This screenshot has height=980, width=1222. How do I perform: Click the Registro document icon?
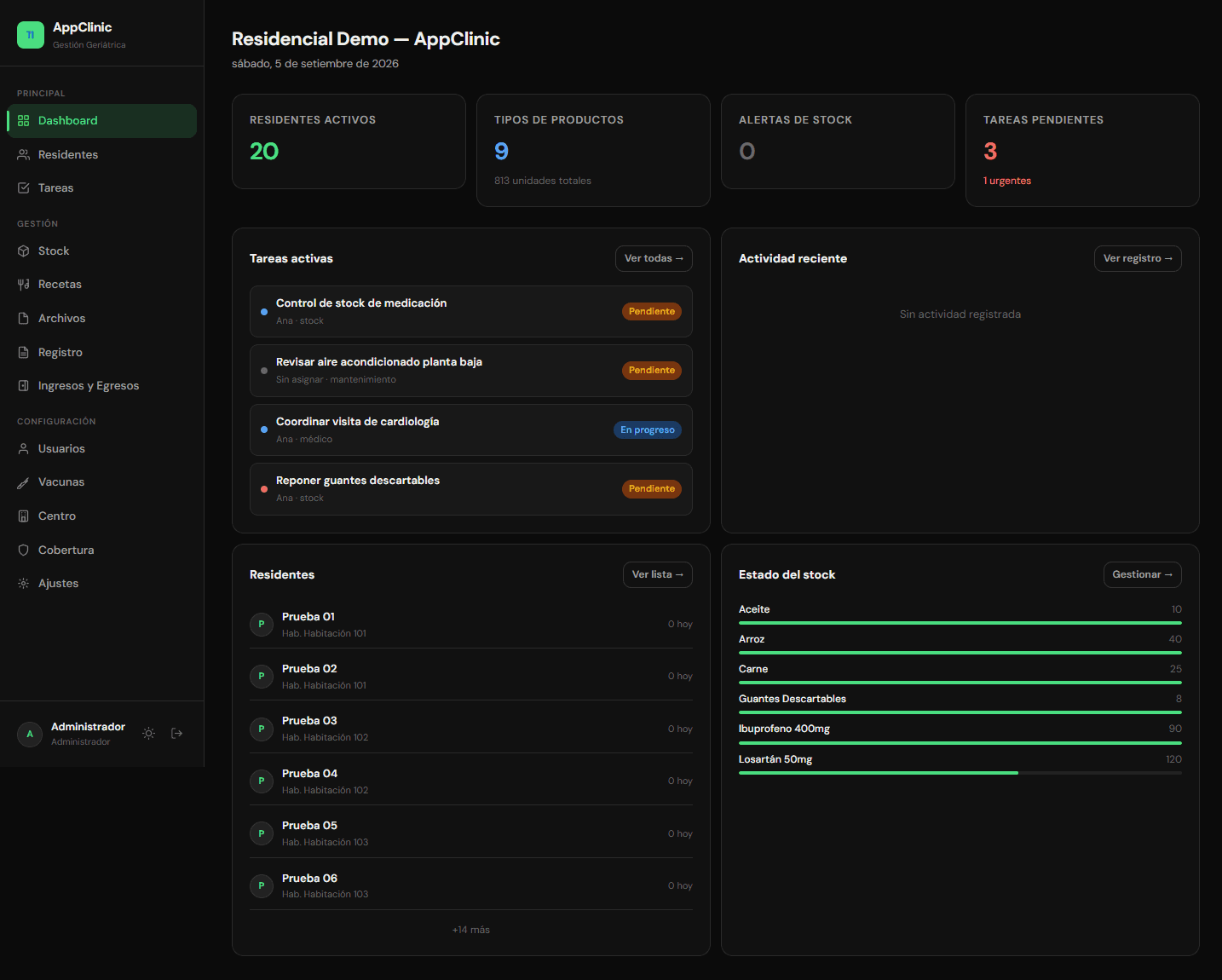click(x=24, y=353)
